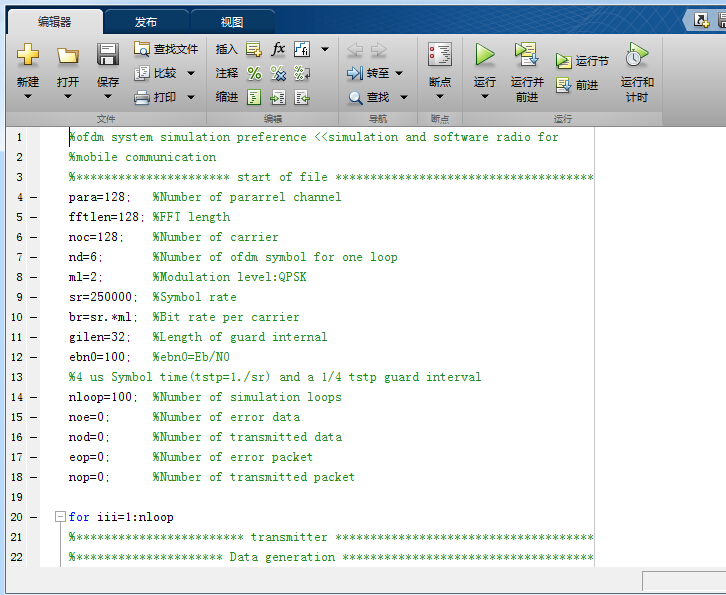Screen dimensions: 726x595
Task: Set breakpoint dash at line 16
Action: tap(34, 437)
